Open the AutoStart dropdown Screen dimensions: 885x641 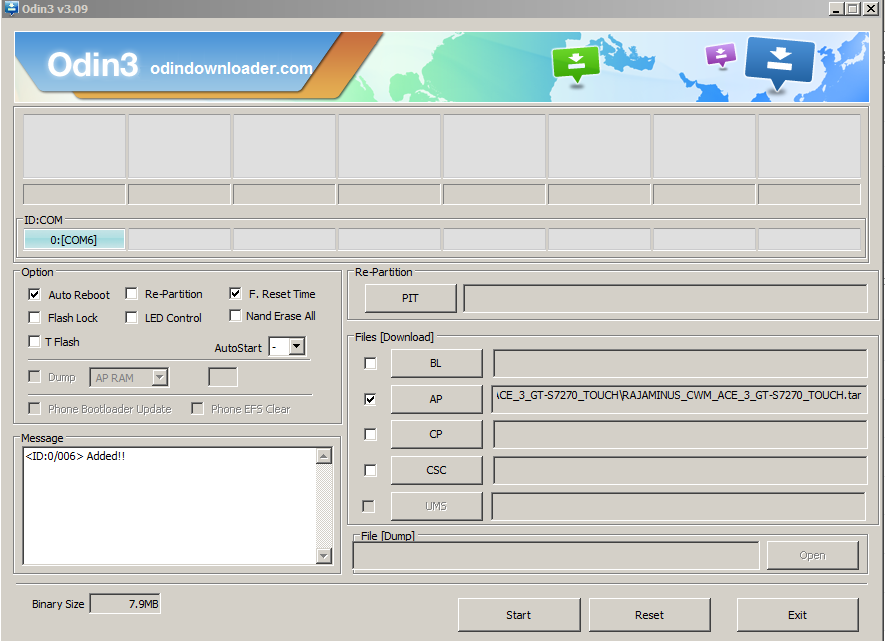click(x=297, y=346)
